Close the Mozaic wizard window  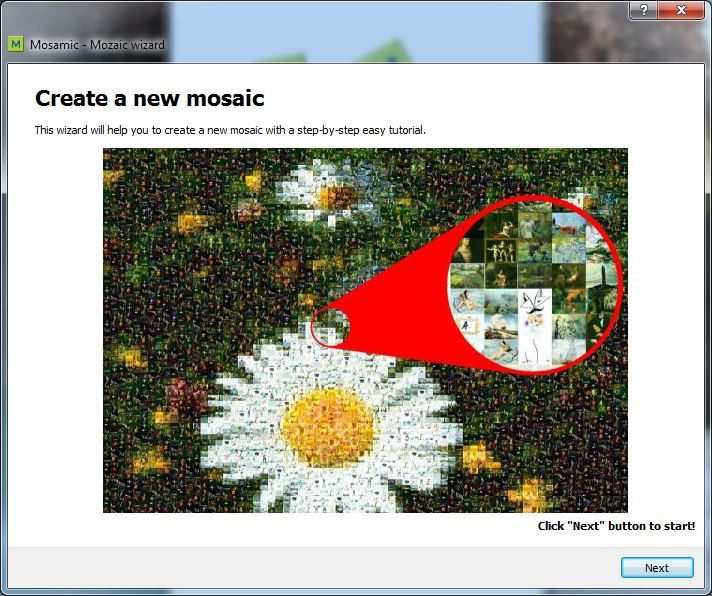tap(681, 10)
